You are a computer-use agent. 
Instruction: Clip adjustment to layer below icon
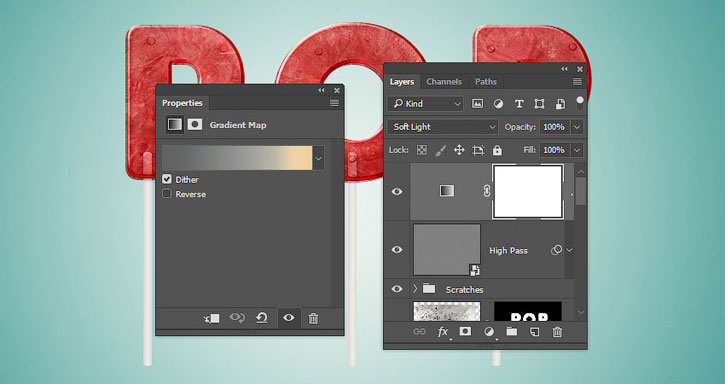point(212,318)
